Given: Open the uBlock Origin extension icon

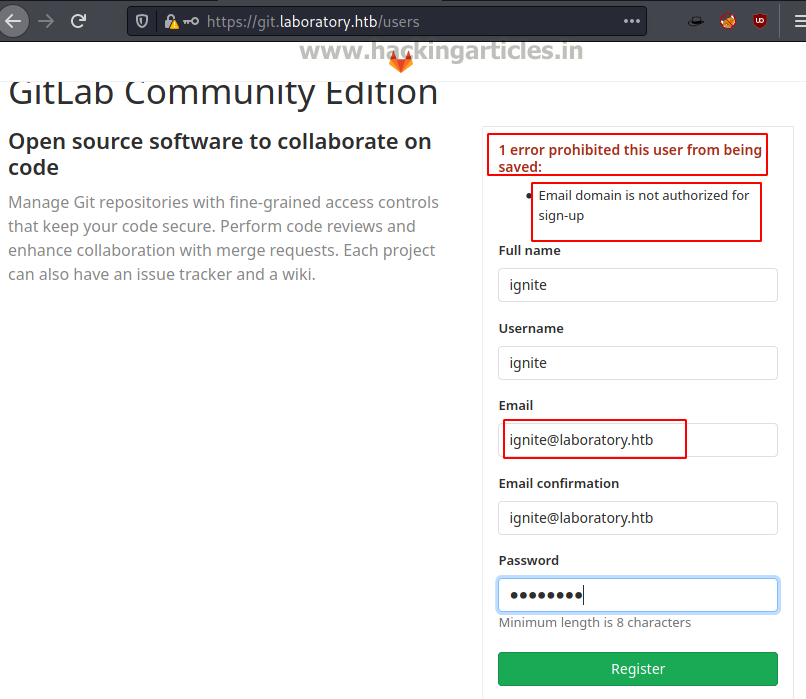Looking at the screenshot, I should click(x=760, y=22).
